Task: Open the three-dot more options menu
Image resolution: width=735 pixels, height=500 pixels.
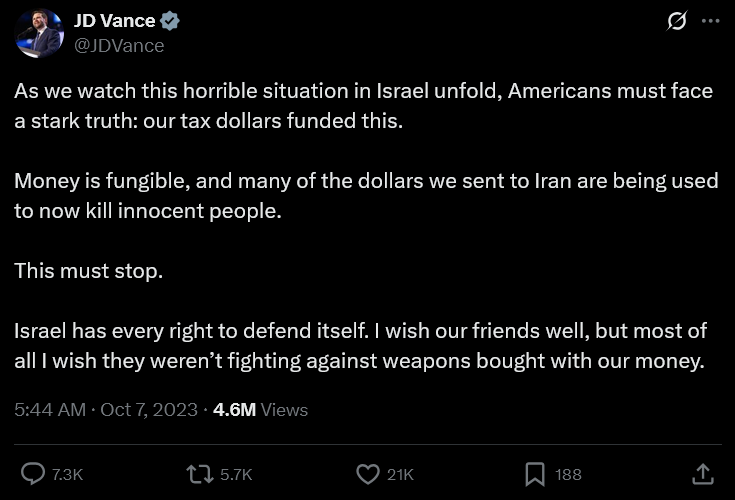Action: pyautogui.click(x=711, y=21)
